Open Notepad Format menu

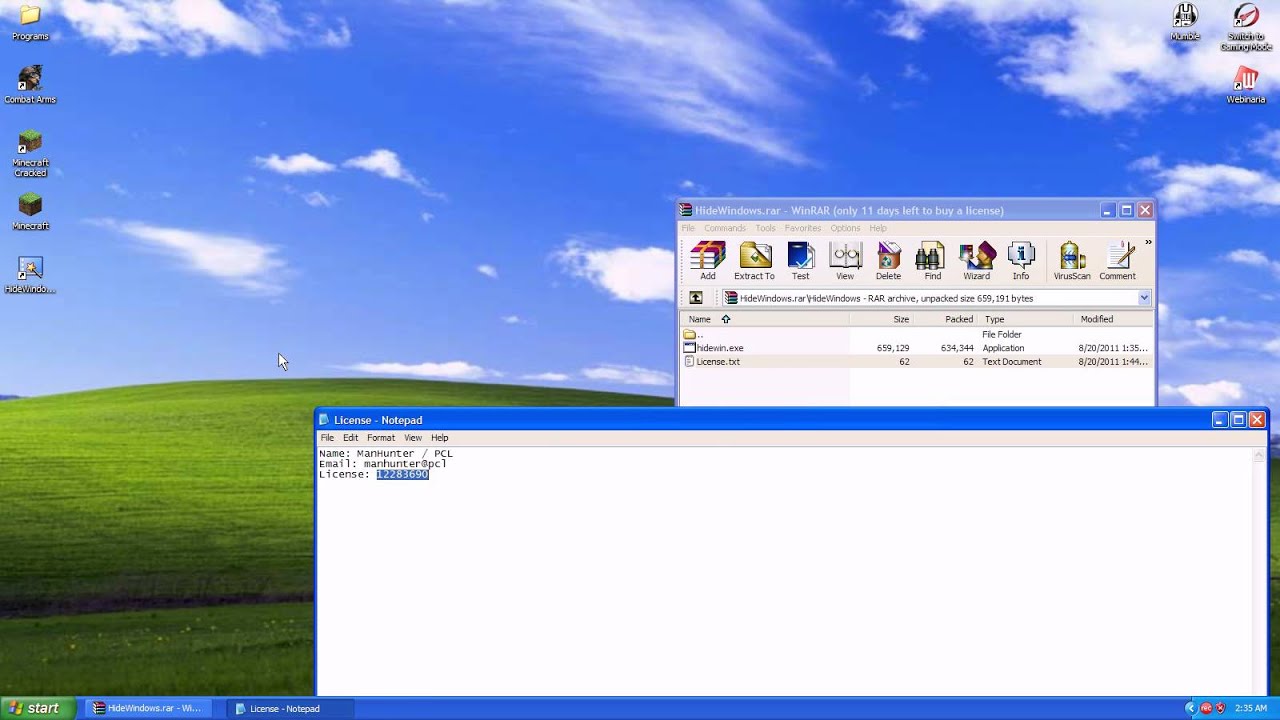pyautogui.click(x=380, y=438)
